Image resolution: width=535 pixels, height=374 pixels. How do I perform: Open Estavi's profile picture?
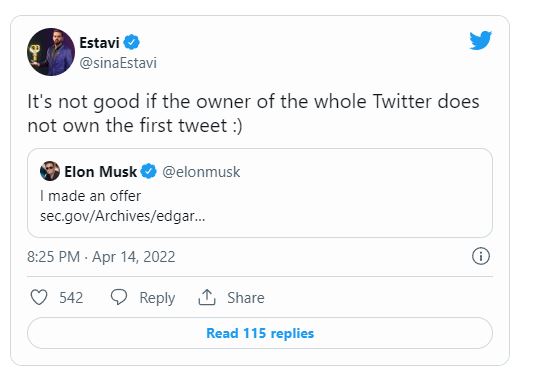coord(51,52)
